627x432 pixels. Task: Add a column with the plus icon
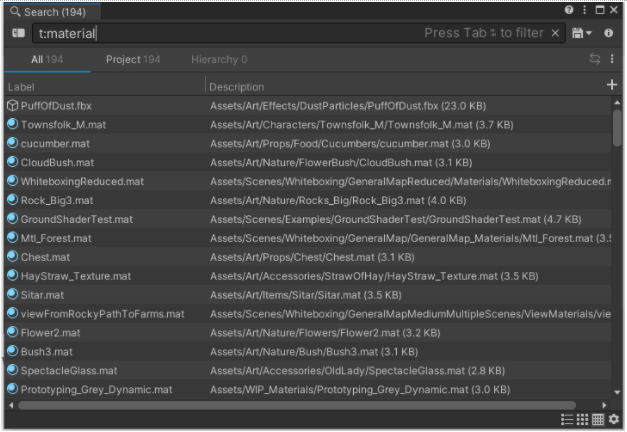[611, 85]
